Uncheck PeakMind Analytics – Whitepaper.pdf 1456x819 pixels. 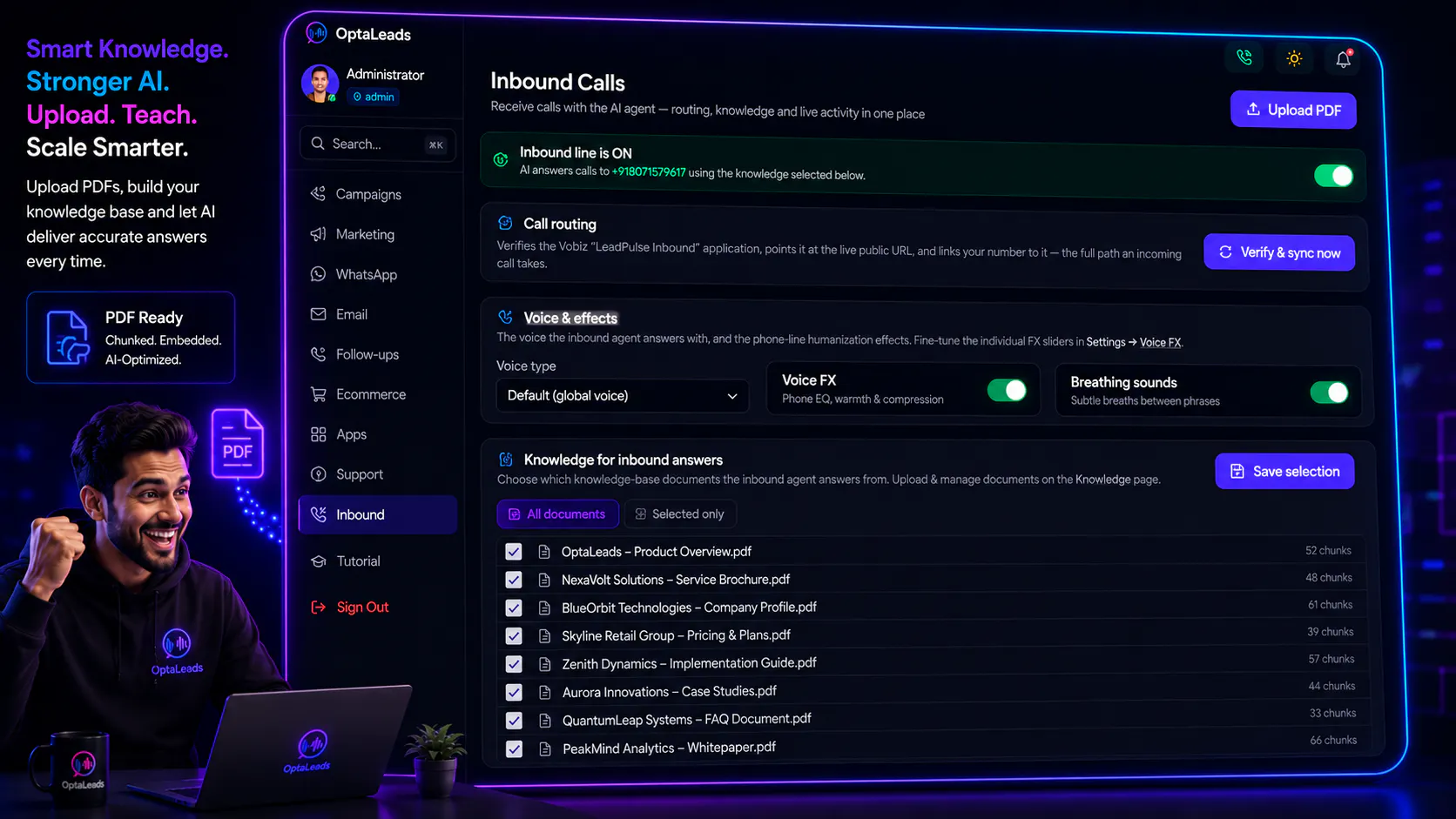[514, 749]
